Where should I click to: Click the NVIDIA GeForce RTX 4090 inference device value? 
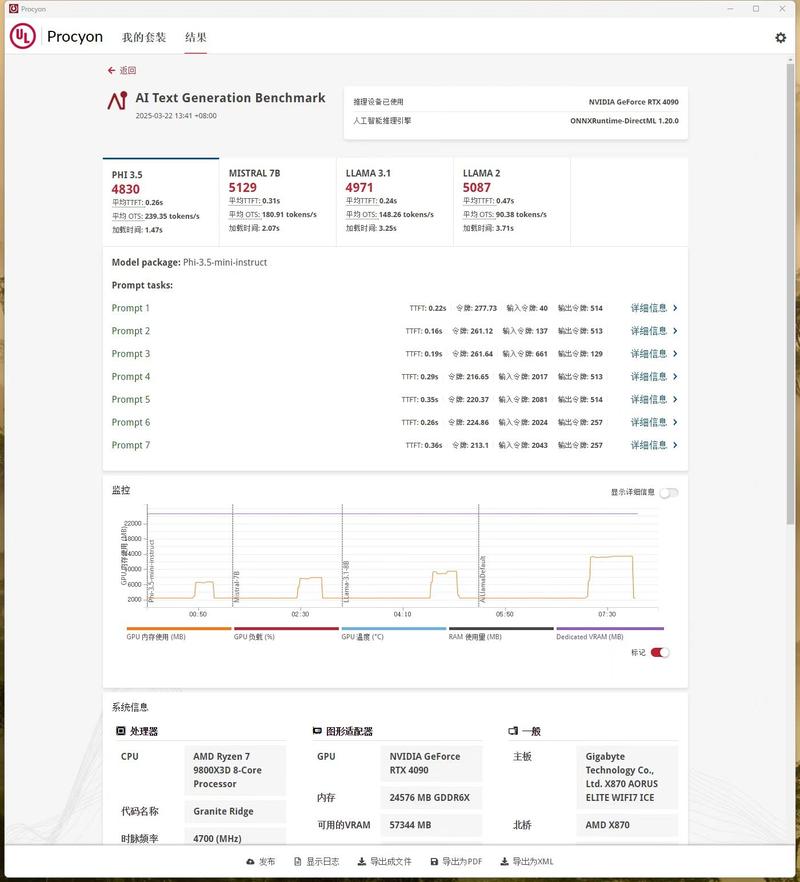click(633, 102)
